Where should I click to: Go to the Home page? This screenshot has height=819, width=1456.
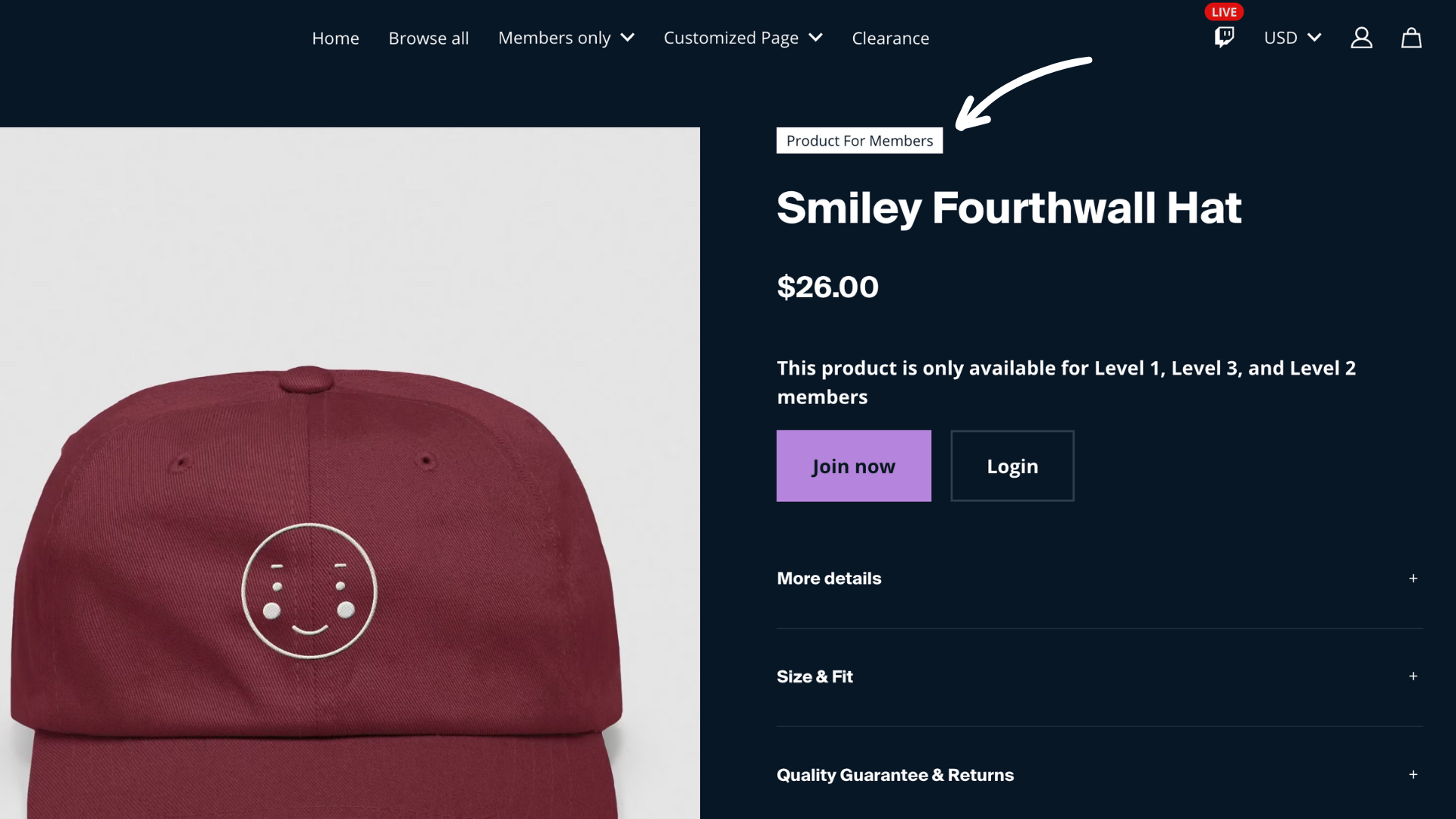click(x=335, y=37)
